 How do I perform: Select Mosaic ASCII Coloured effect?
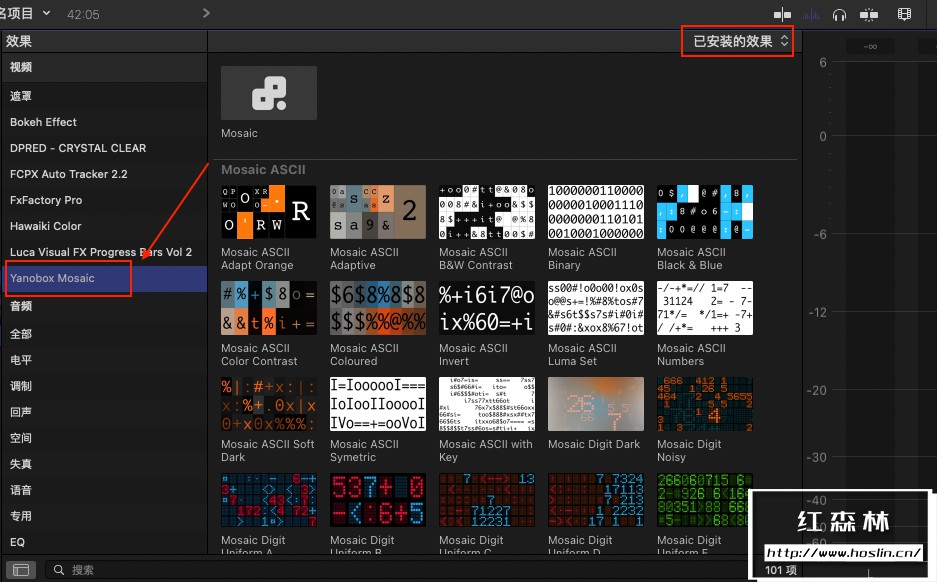pos(378,308)
